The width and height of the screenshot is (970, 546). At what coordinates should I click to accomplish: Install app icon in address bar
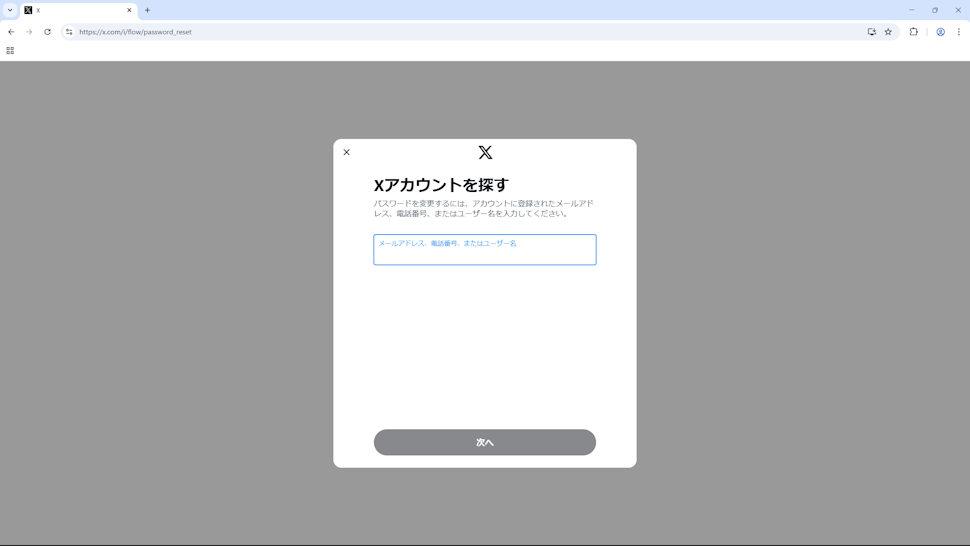point(872,32)
